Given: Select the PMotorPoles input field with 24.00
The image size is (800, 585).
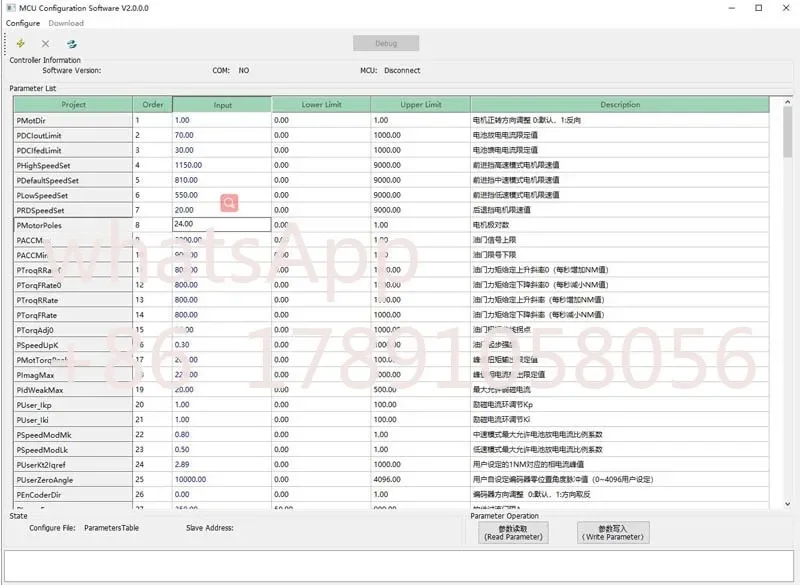Looking at the screenshot, I should pyautogui.click(x=222, y=224).
